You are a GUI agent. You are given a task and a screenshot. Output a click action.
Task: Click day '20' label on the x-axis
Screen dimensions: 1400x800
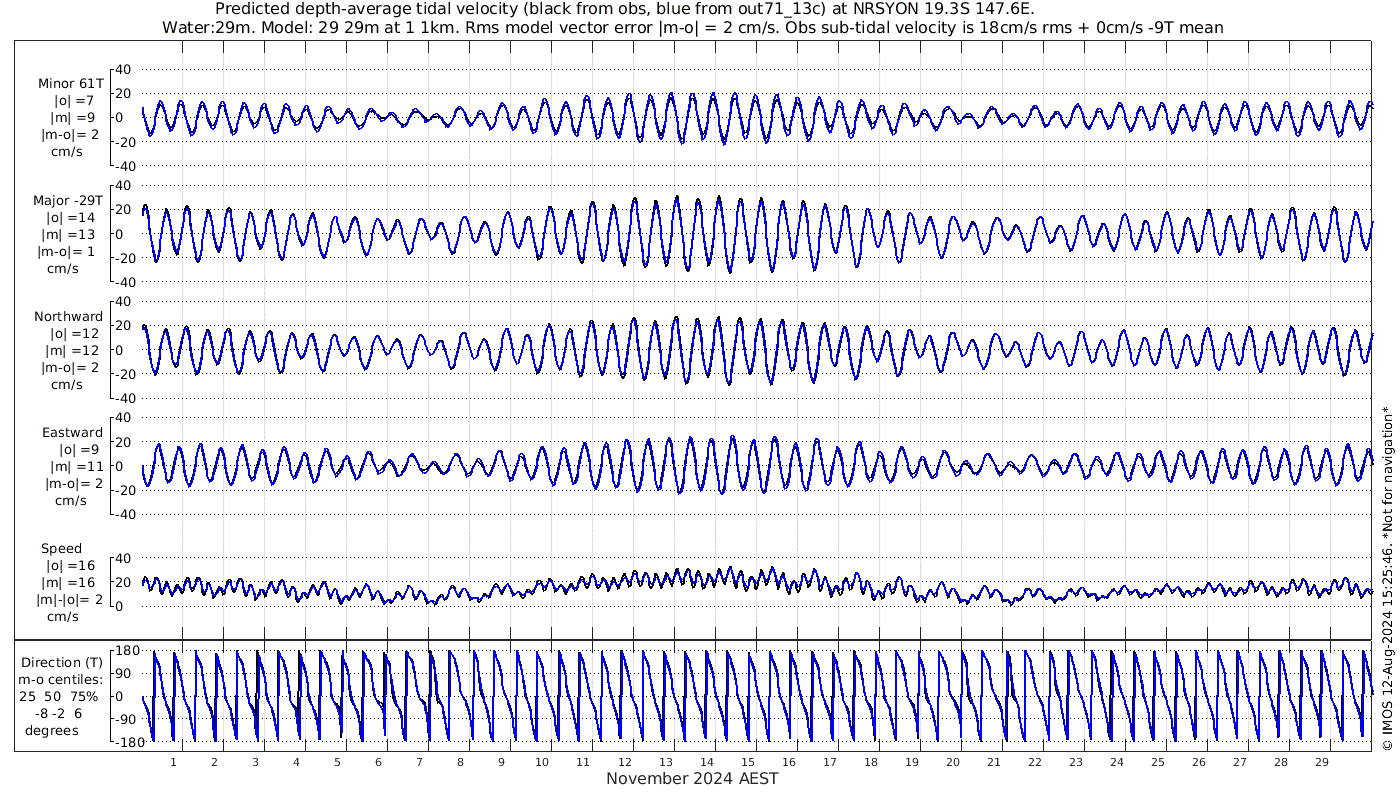[952, 762]
